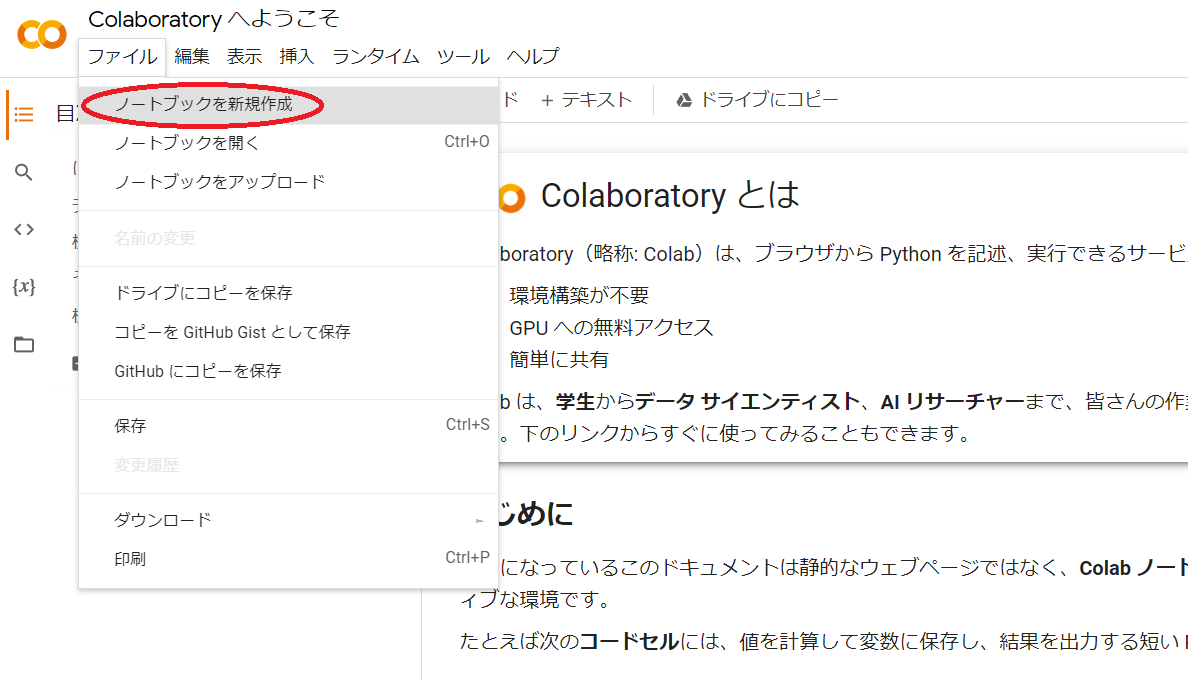Open the ヘルプ menu
The width and height of the screenshot is (1188, 680).
coord(533,57)
